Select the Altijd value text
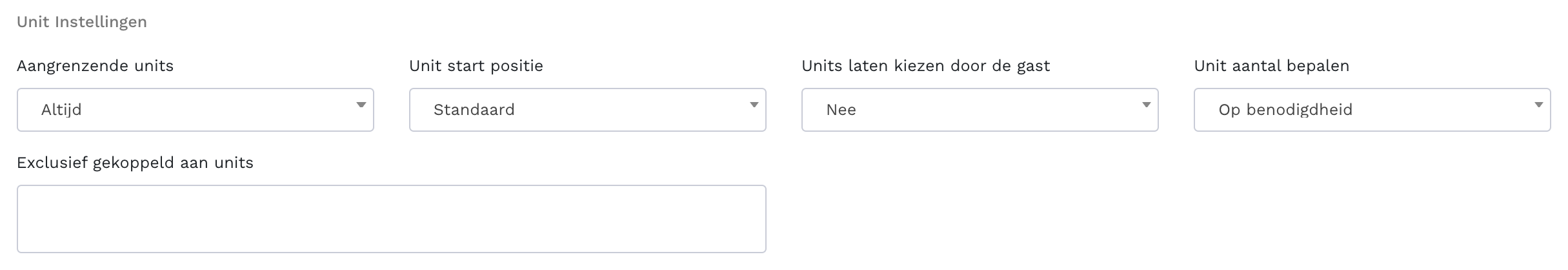This screenshot has height=270, width=1568. point(61,110)
